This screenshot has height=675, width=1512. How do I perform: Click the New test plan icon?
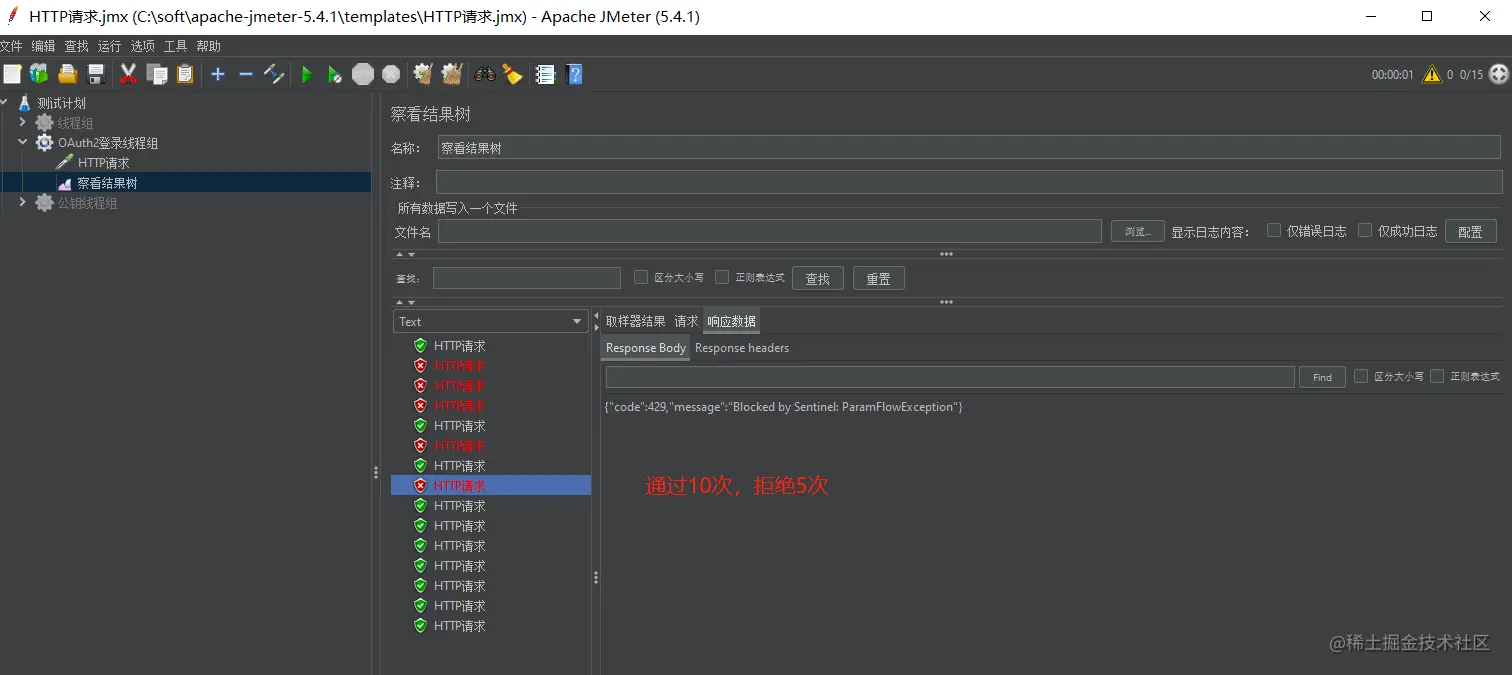12,74
